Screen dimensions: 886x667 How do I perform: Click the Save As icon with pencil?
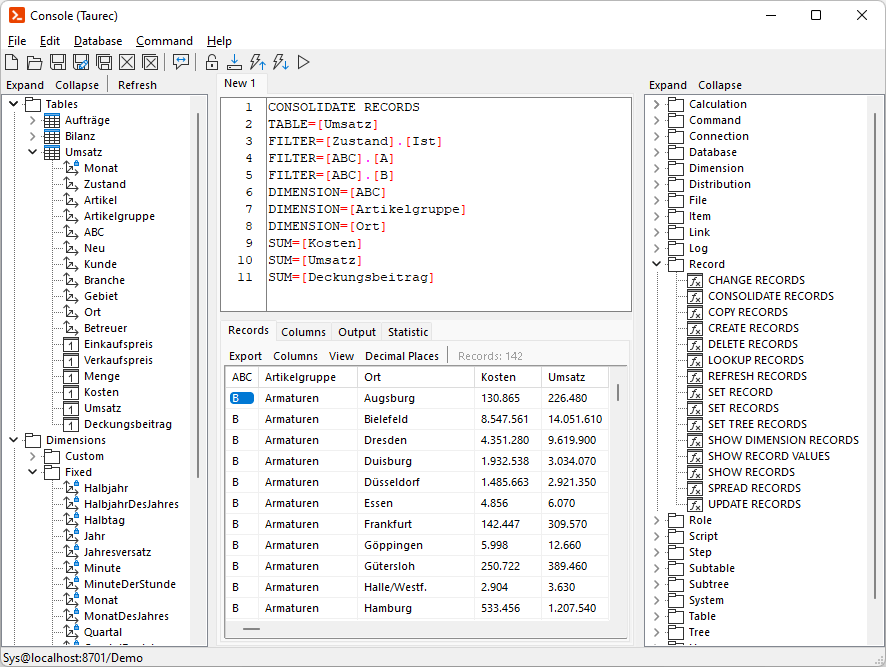[x=81, y=62]
